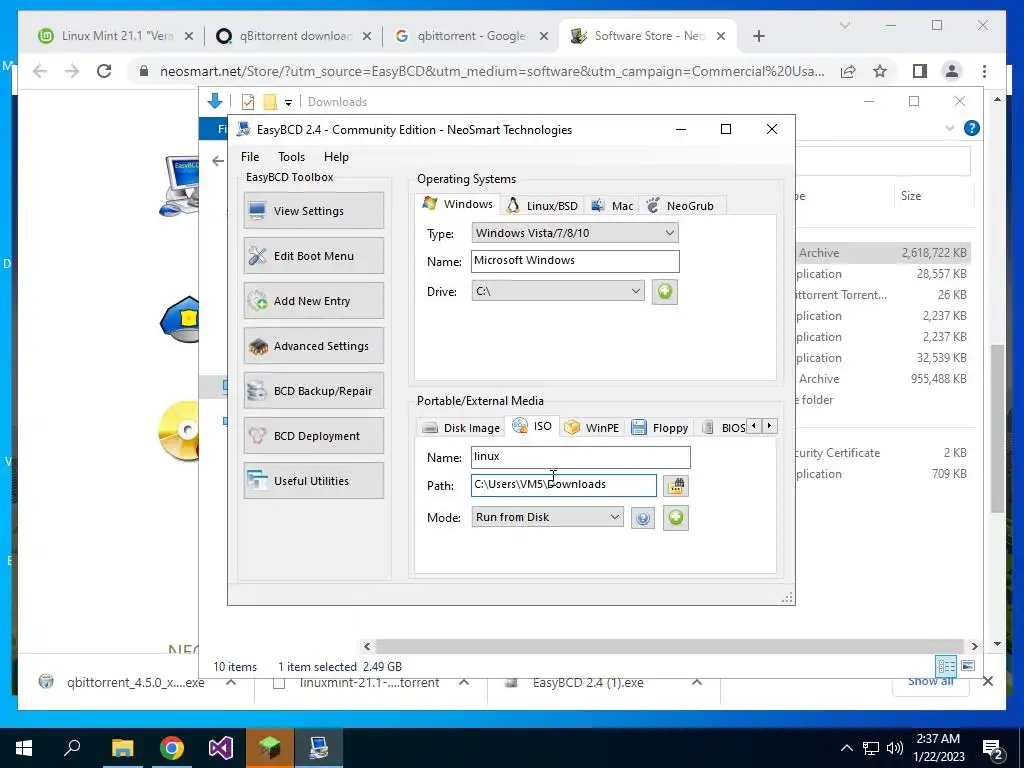Viewport: 1024px width, 768px height.
Task: Switch to the Disk Image tab
Action: pos(461,428)
